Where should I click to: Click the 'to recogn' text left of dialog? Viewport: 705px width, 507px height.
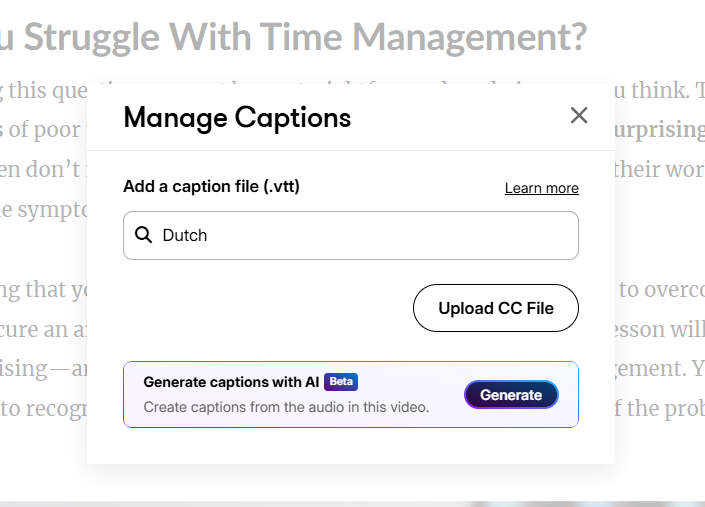point(42,407)
